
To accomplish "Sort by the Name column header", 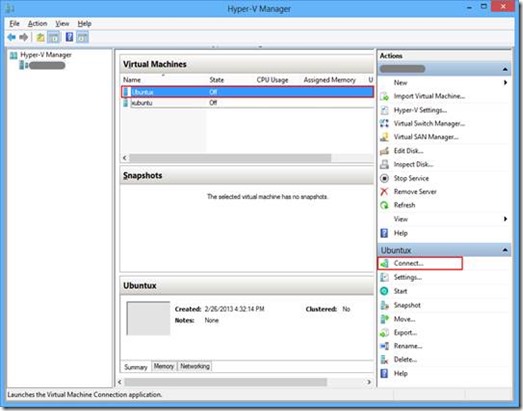I will pyautogui.click(x=132, y=80).
